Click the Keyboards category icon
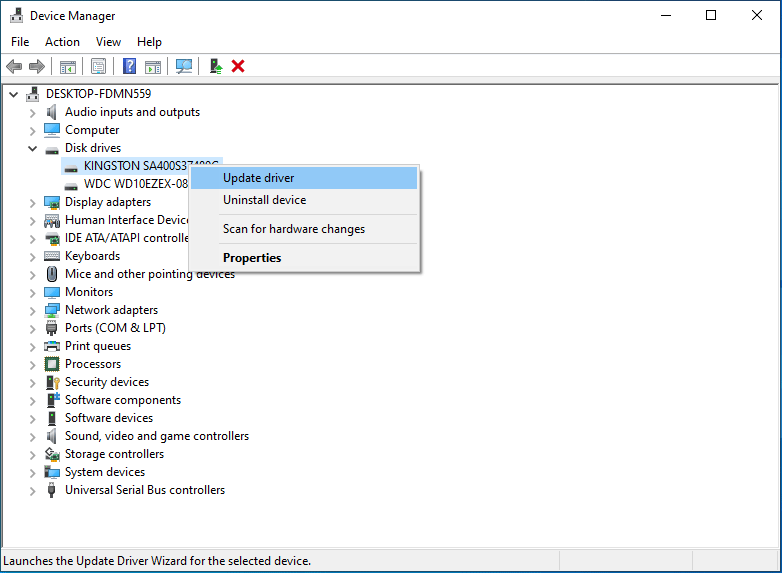The height and width of the screenshot is (573, 782). tap(52, 256)
